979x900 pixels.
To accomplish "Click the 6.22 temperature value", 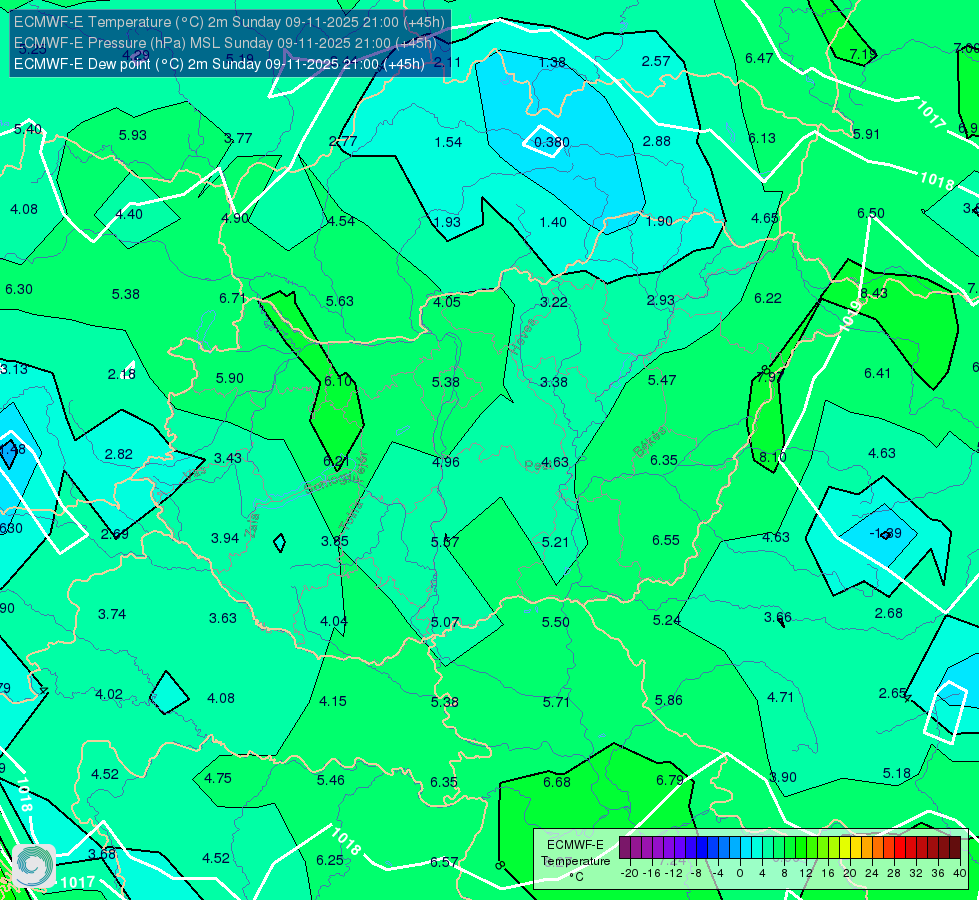I will pyautogui.click(x=768, y=299).
